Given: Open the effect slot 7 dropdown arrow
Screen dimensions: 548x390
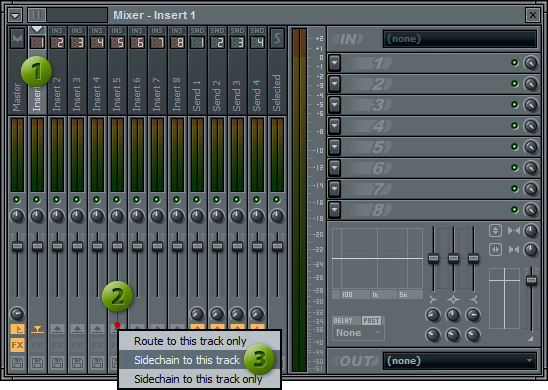Looking at the screenshot, I should [x=334, y=189].
